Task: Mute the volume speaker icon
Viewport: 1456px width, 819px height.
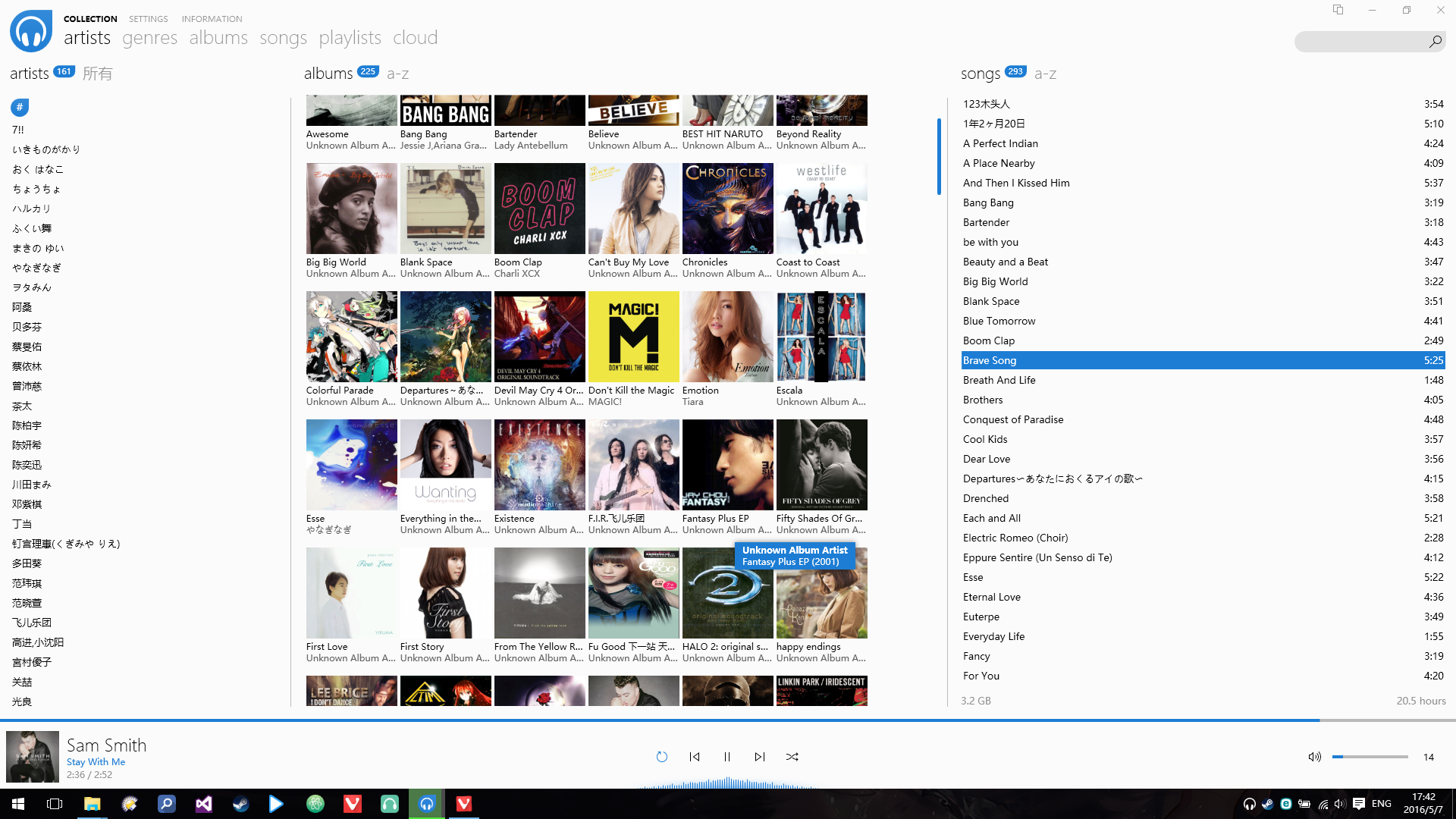Action: click(1314, 757)
